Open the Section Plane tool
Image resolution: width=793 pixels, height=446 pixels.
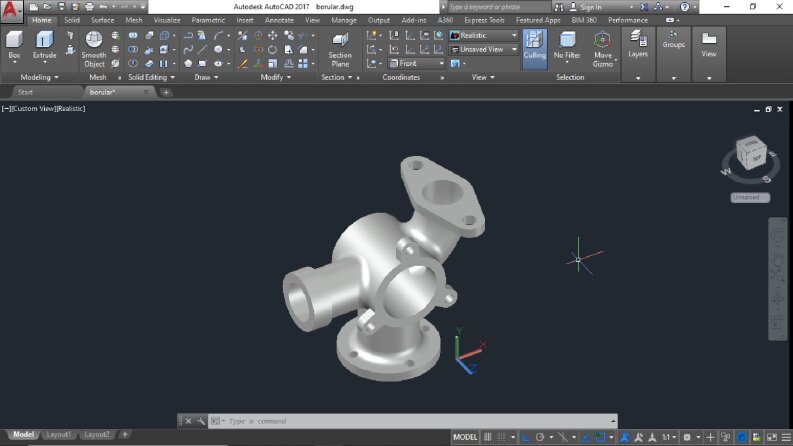click(340, 49)
